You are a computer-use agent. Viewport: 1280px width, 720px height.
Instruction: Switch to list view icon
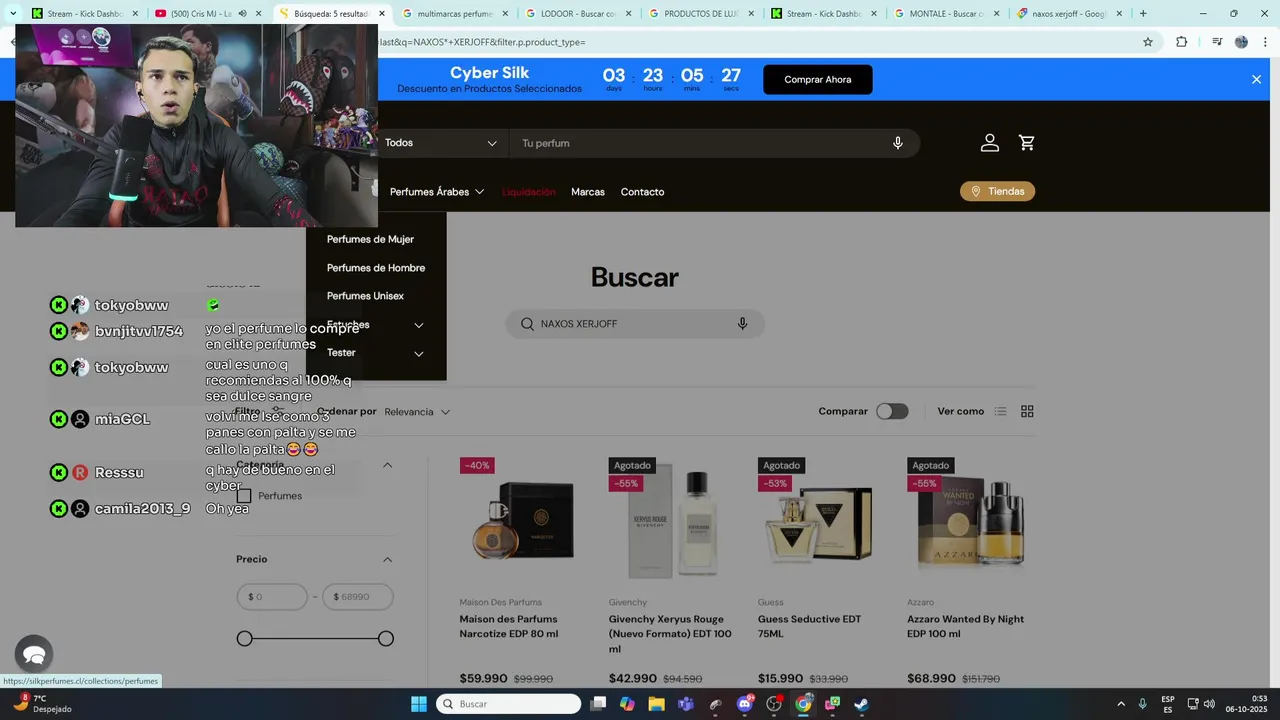[x=1000, y=411]
